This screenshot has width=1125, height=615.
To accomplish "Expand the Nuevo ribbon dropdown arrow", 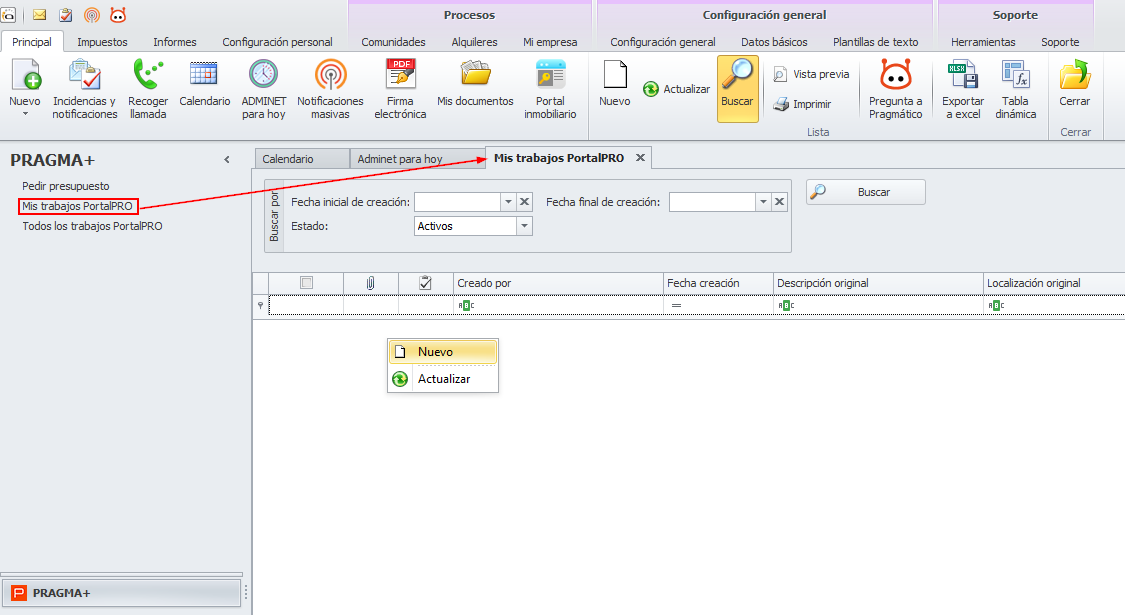I will point(25,114).
